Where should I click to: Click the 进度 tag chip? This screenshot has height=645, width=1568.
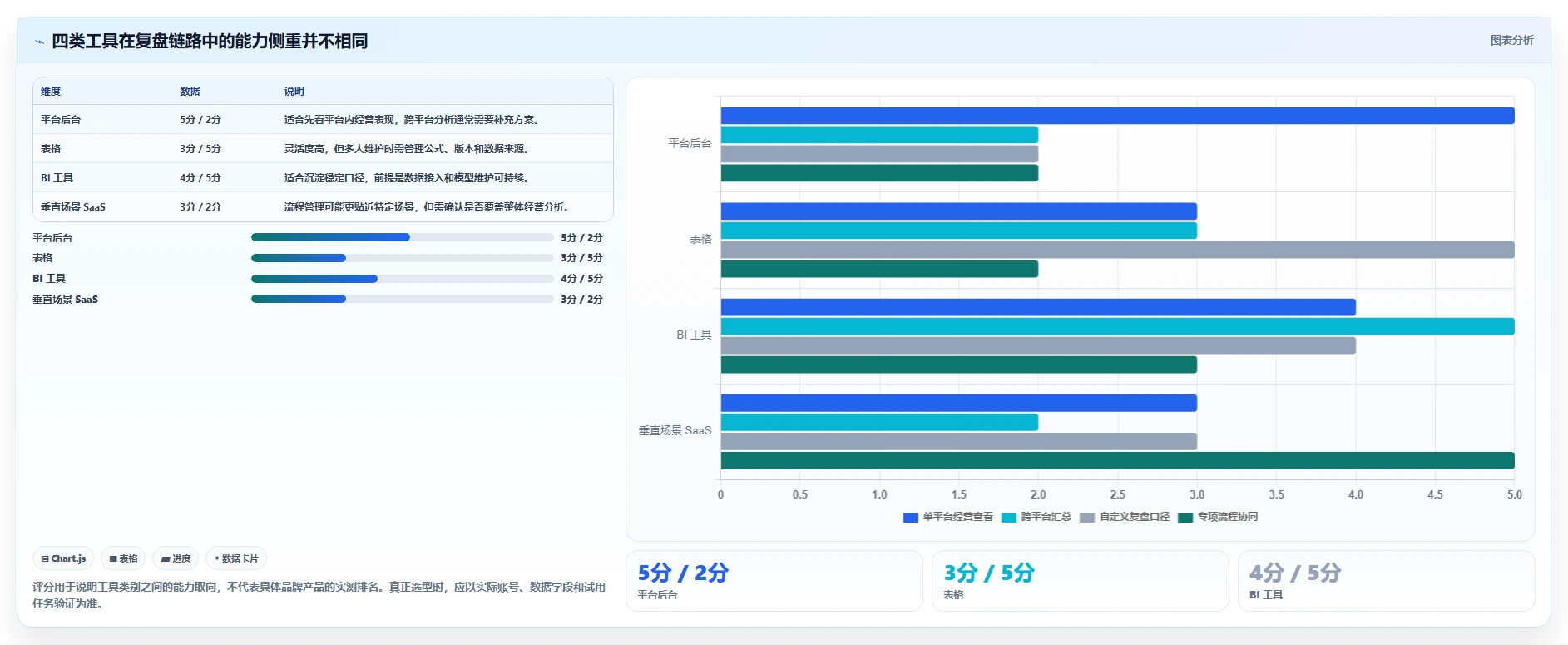coord(176,558)
